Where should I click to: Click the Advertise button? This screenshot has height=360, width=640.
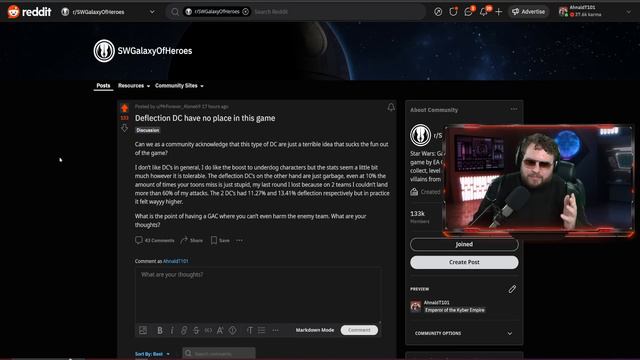(x=528, y=12)
